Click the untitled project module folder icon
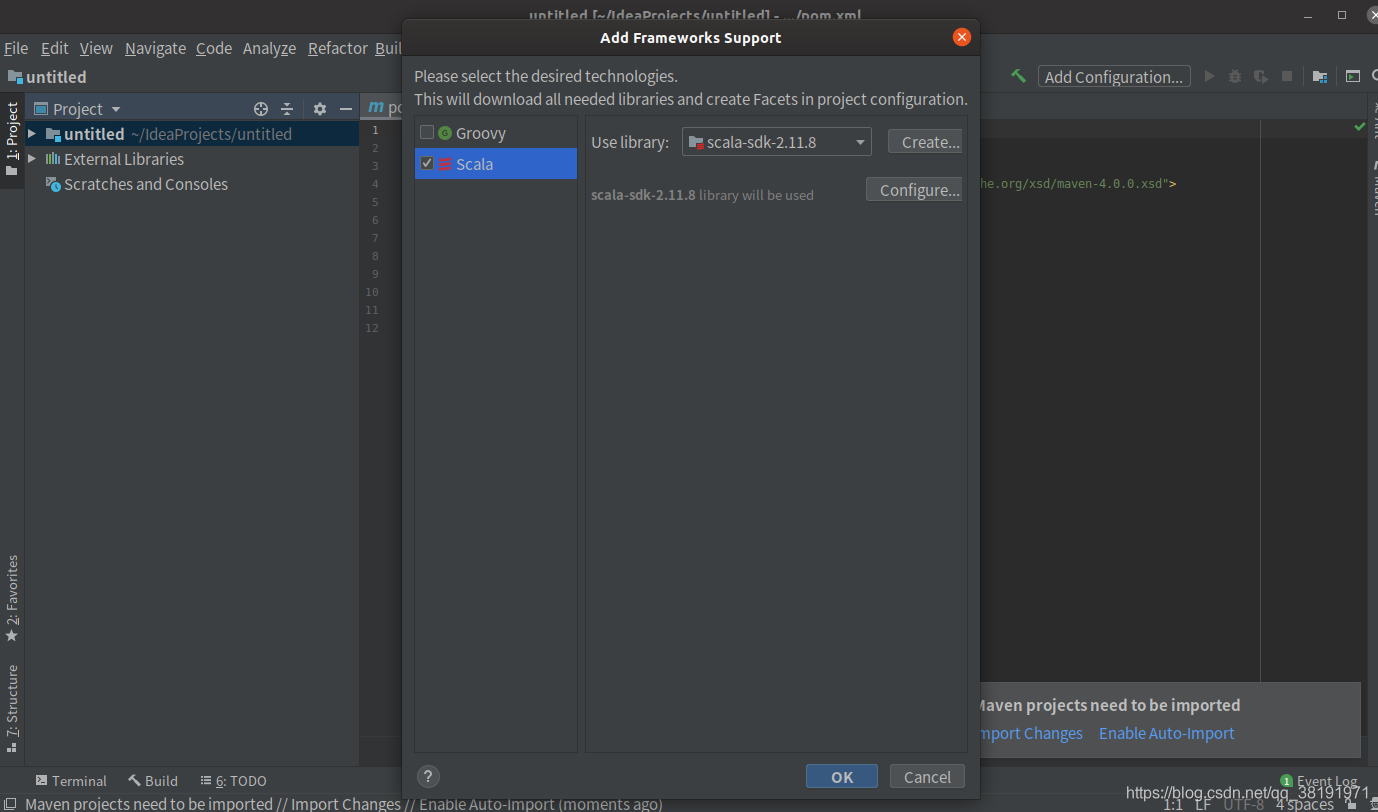The image size is (1378, 812). pyautogui.click(x=52, y=134)
